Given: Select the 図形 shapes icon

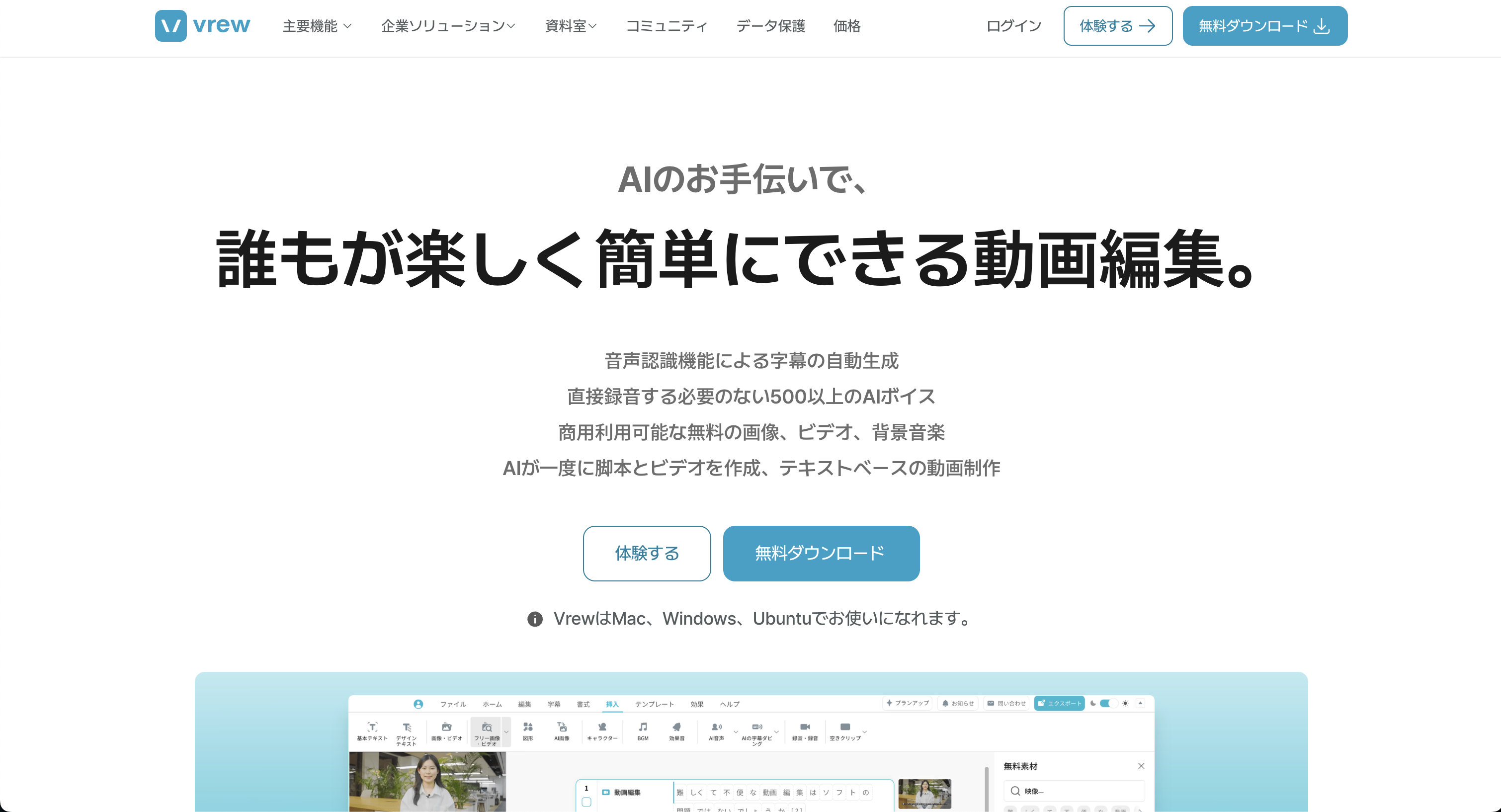Looking at the screenshot, I should (x=528, y=727).
